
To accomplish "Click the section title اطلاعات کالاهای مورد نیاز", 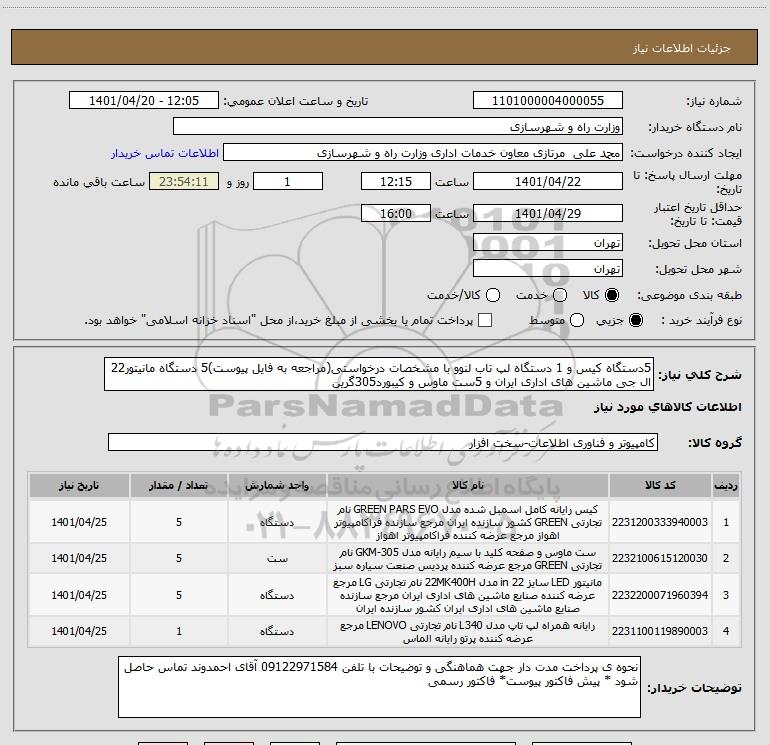I will tap(667, 407).
